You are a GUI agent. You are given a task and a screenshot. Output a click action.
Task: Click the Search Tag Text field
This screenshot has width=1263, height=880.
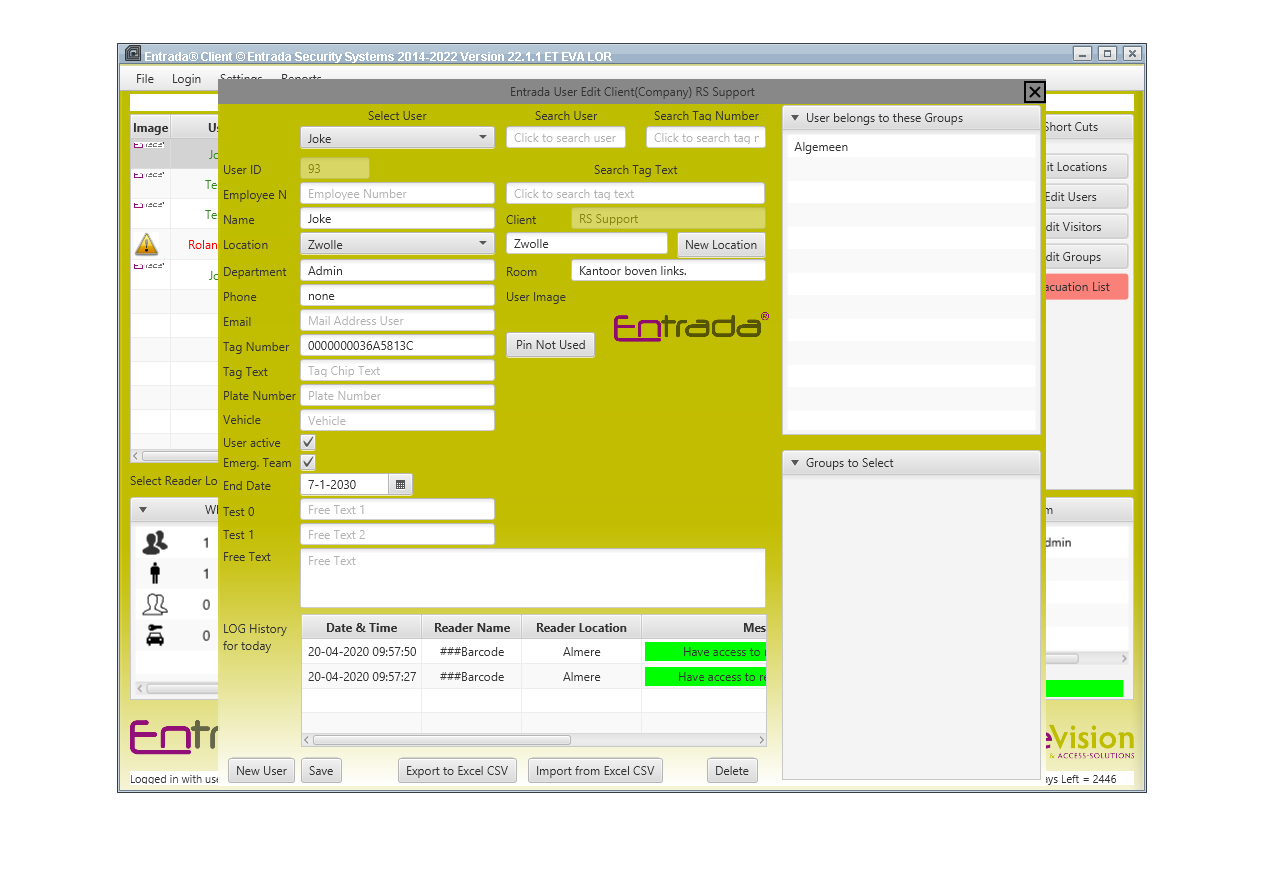(x=635, y=194)
